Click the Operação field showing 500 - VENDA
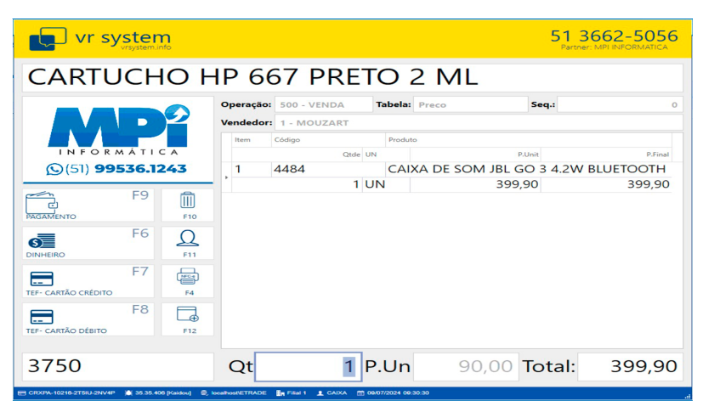 click(322, 105)
